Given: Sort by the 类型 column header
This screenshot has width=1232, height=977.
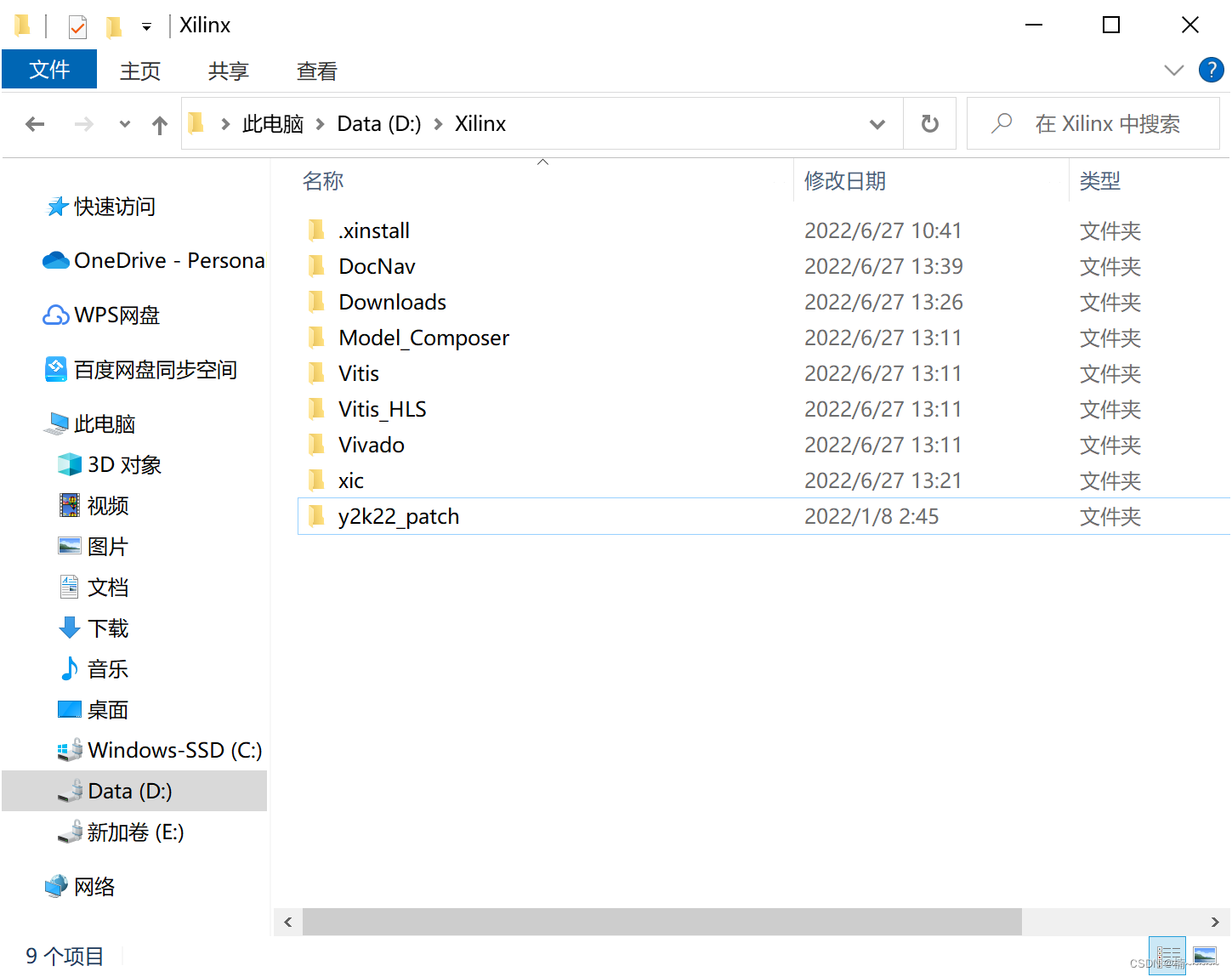Looking at the screenshot, I should click(1100, 181).
